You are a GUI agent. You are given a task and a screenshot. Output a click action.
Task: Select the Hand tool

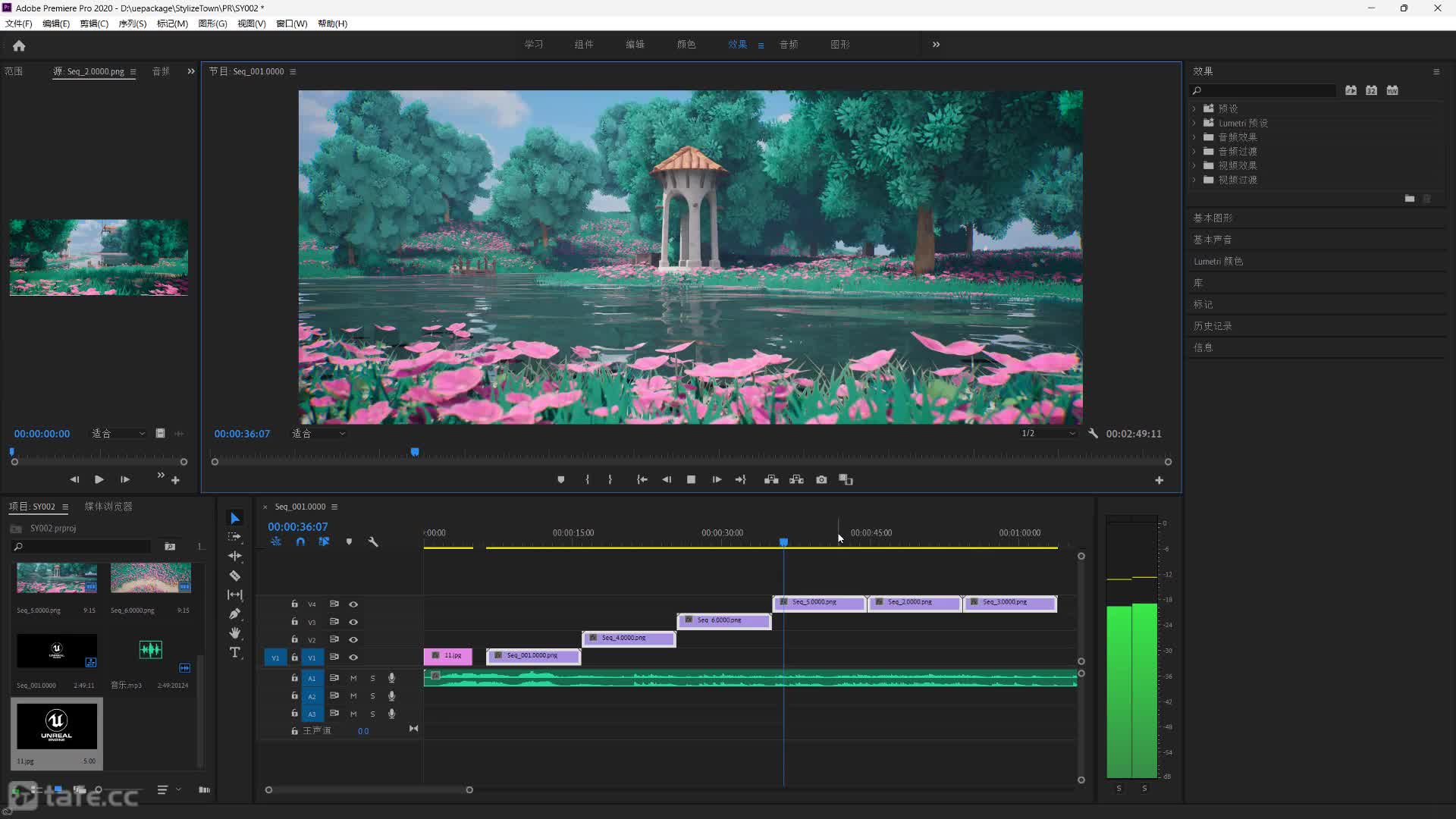235,632
